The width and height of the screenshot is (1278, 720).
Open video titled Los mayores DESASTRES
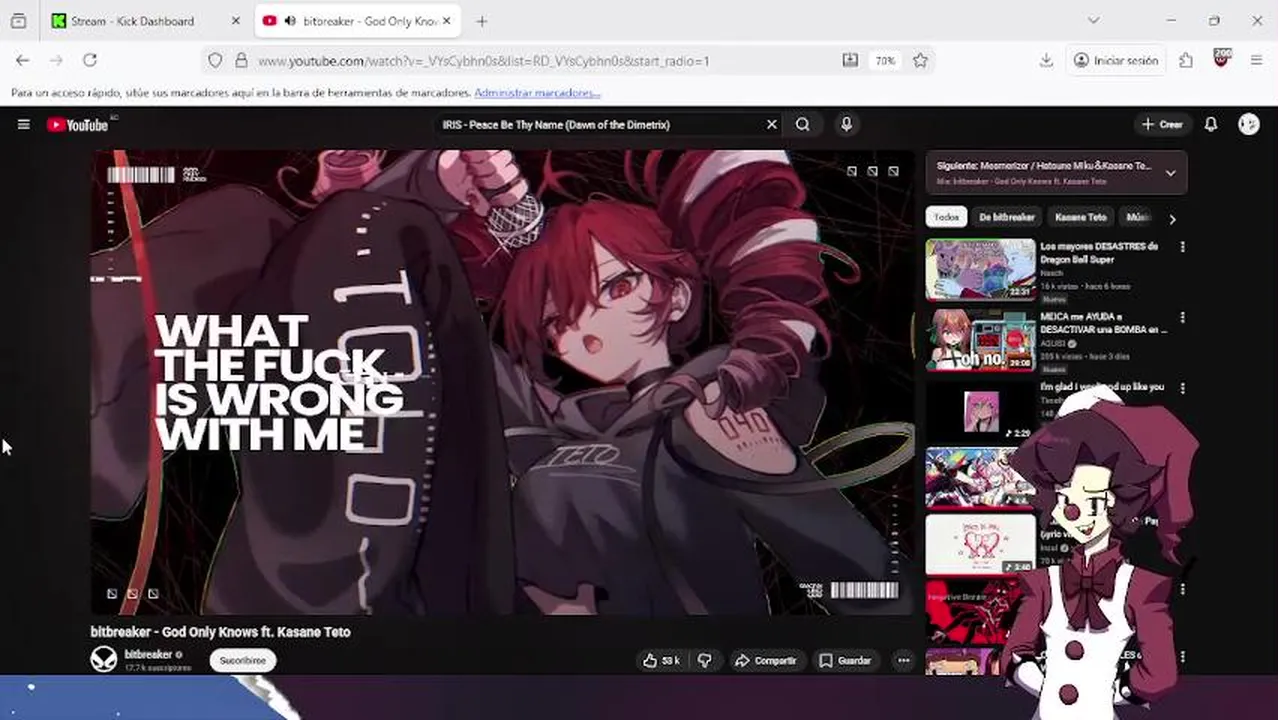[1099, 252]
